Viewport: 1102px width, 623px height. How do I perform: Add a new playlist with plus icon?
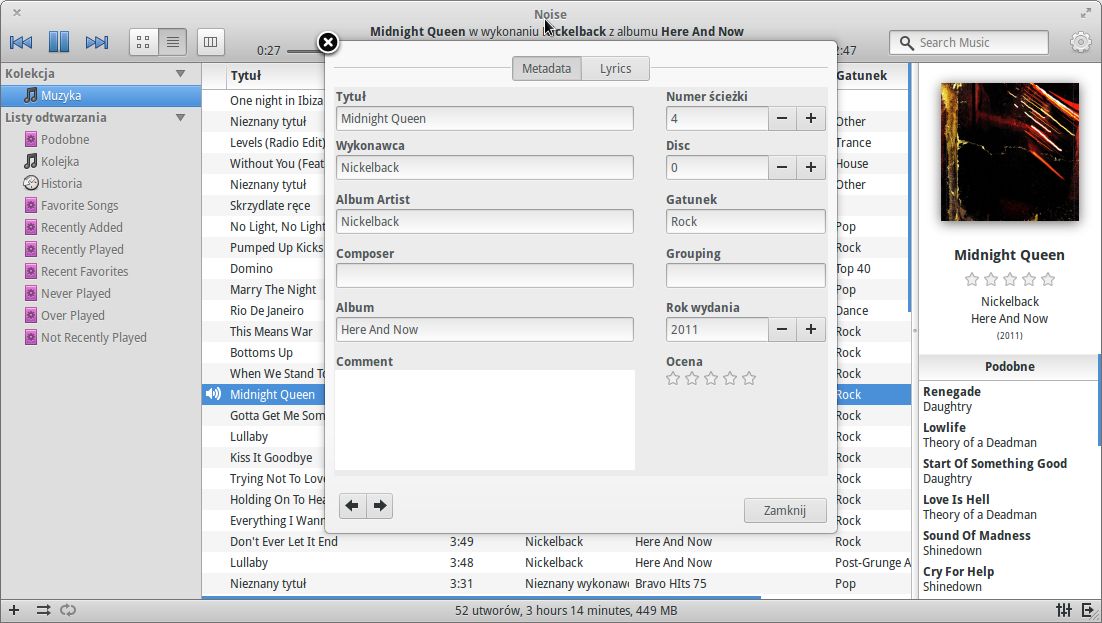(x=14, y=610)
